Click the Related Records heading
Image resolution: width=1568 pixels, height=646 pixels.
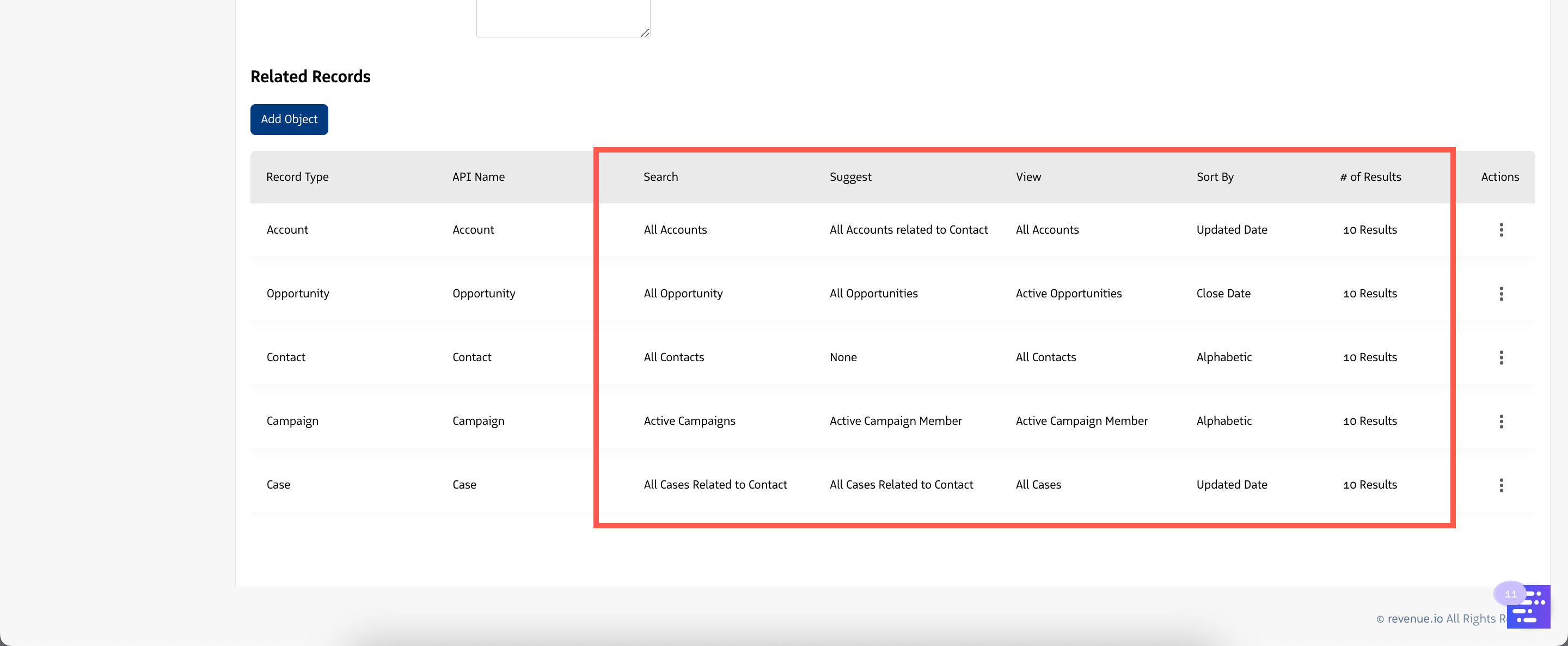310,77
